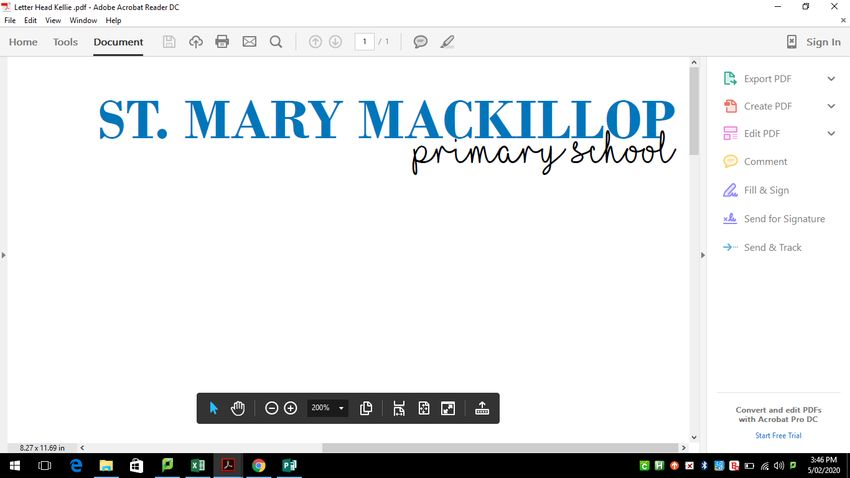Open the Comment tool in right pane

[765, 162]
